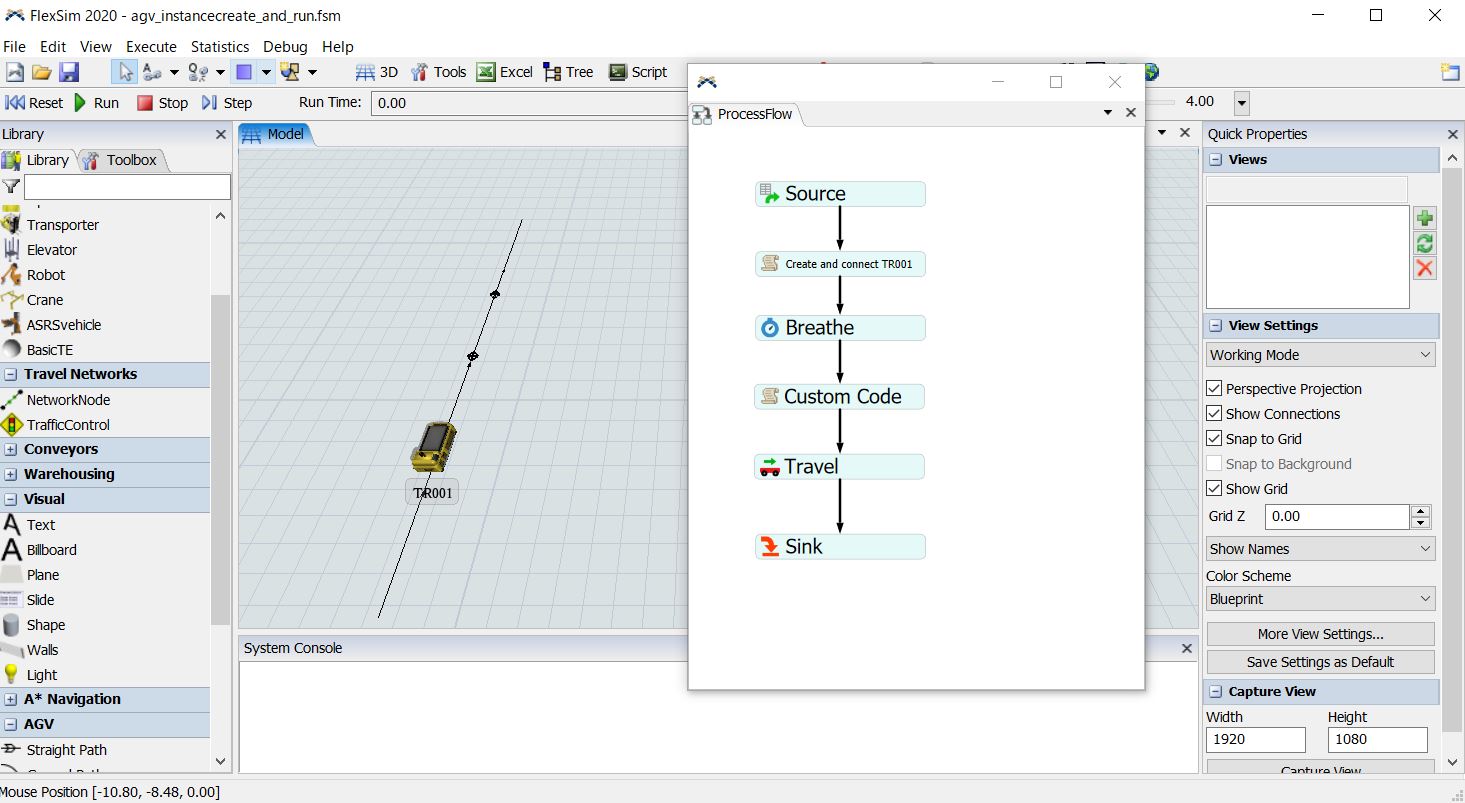Click the Save model disk icon

pyautogui.click(x=68, y=72)
